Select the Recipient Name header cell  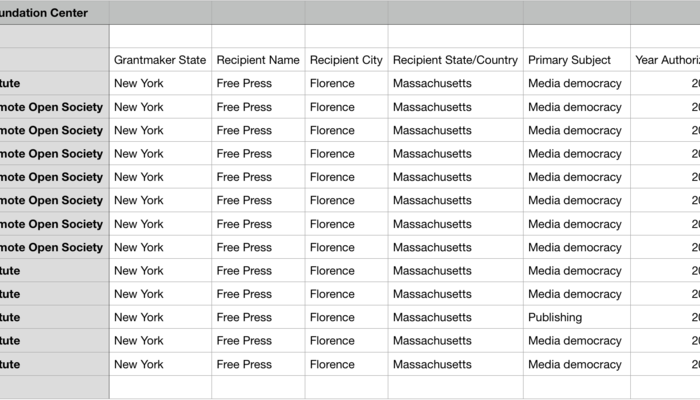pyautogui.click(x=258, y=60)
